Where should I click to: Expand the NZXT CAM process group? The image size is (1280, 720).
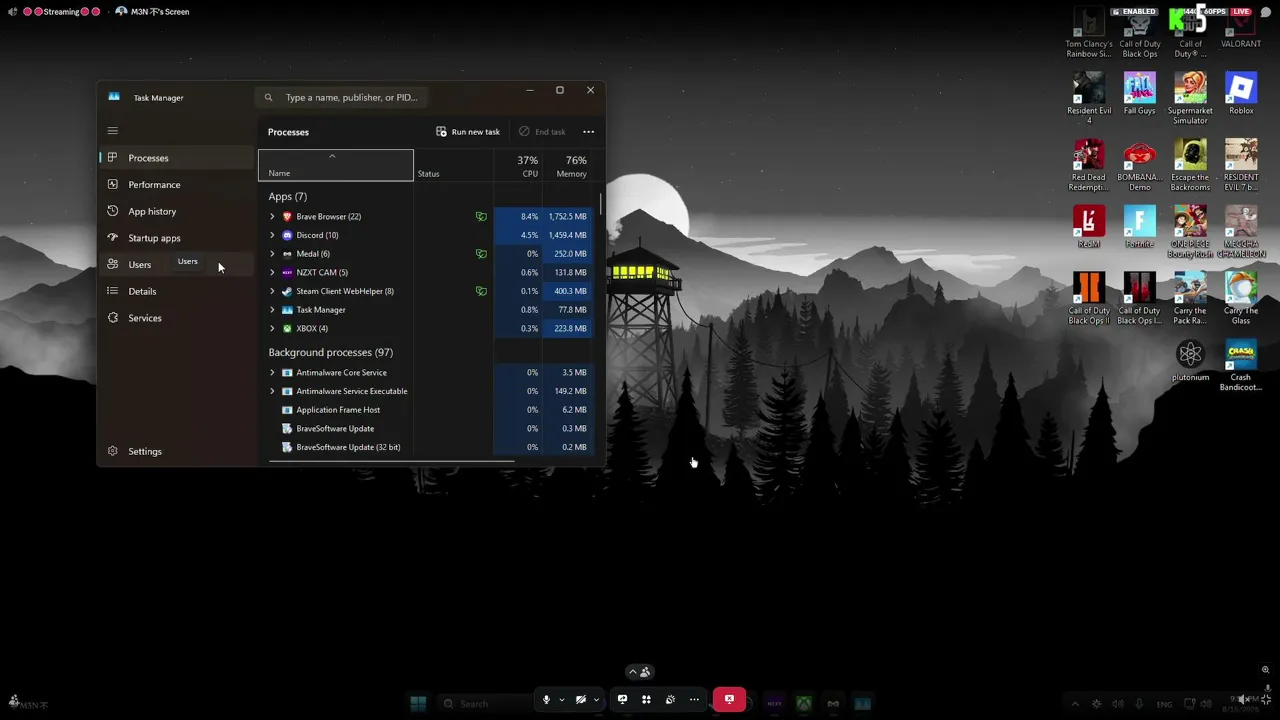272,272
